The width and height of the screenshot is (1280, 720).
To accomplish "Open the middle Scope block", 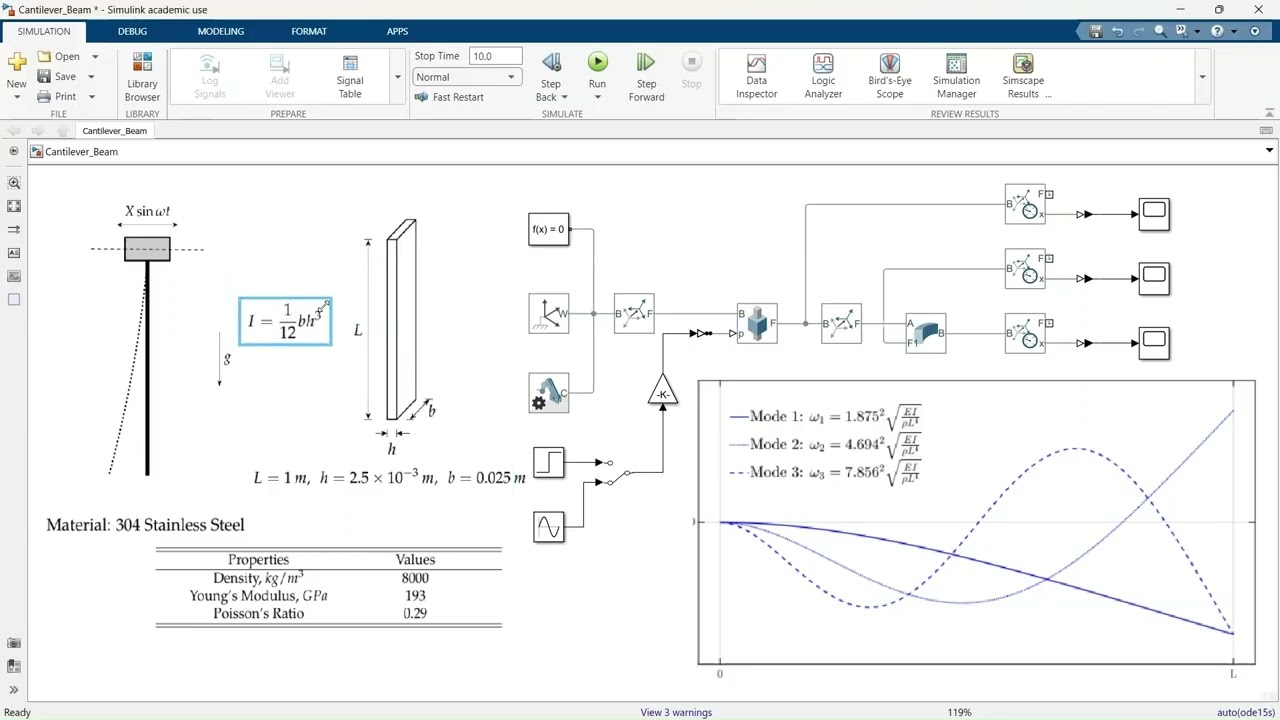I will (1154, 278).
